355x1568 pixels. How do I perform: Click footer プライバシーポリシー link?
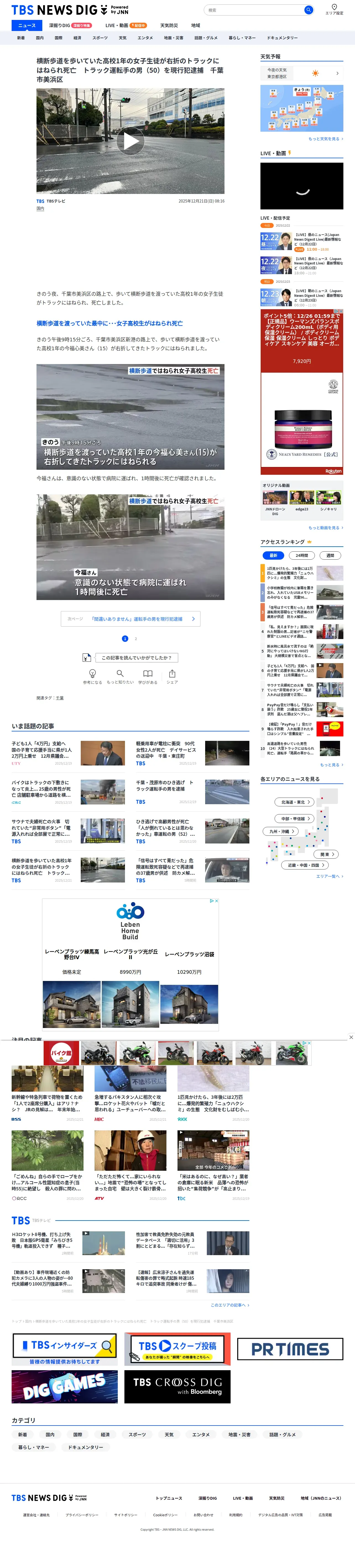click(x=82, y=1515)
